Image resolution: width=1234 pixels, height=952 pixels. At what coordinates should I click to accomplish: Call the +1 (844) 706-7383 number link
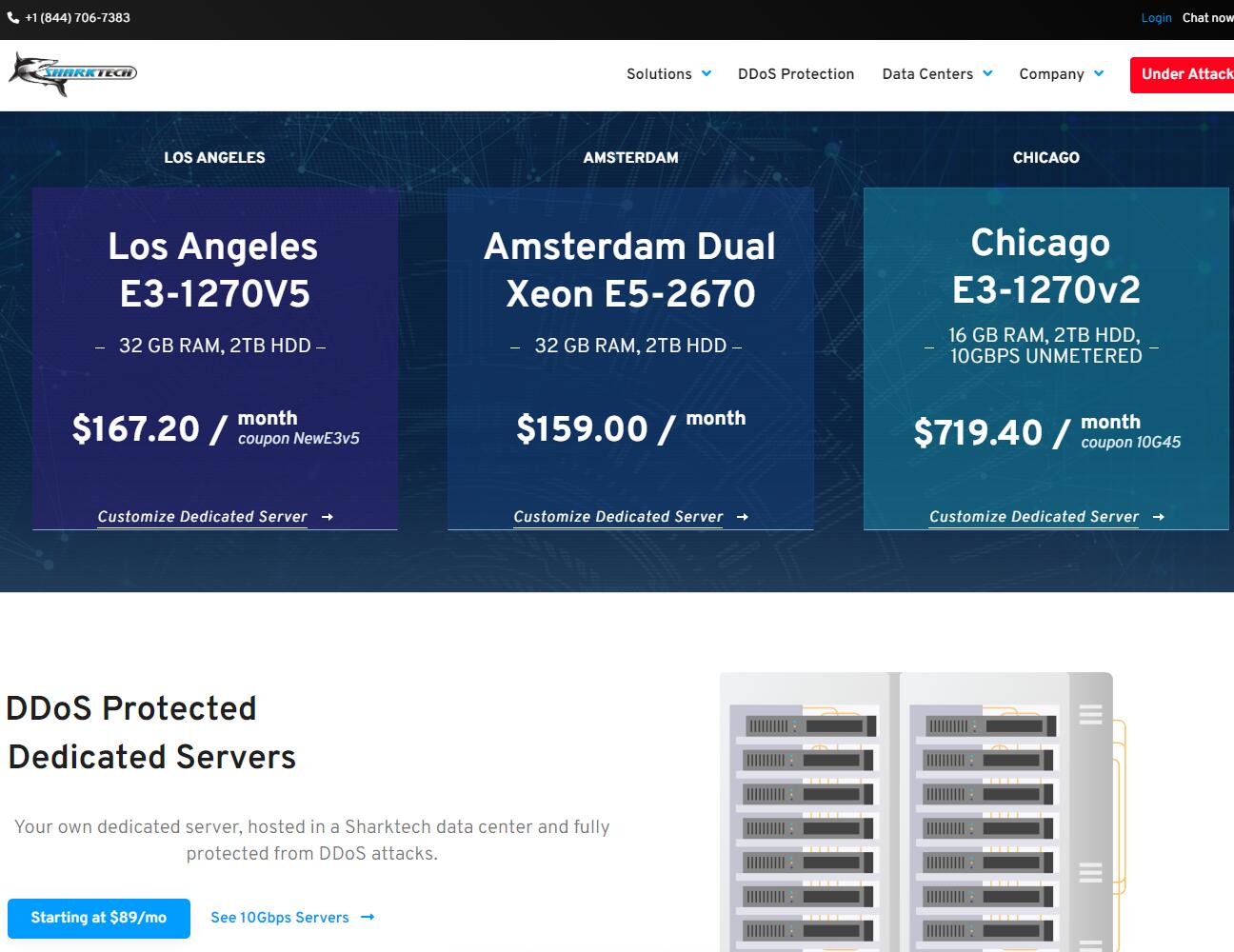[x=77, y=18]
